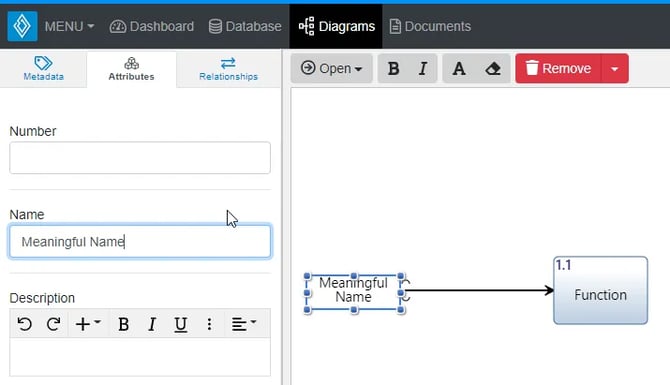Apply italic in the diagram toolbar
670x385 pixels.
pos(423,68)
